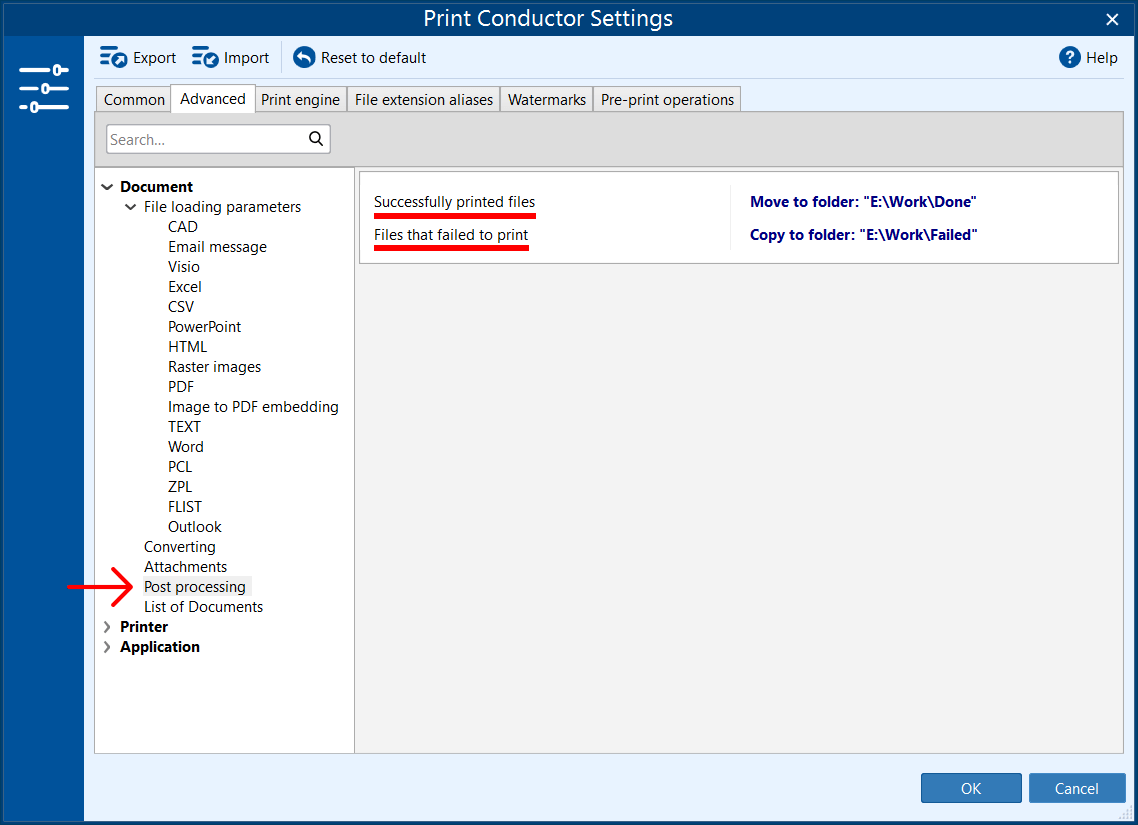This screenshot has width=1138, height=825.
Task: Go to Pre-print operations tab
Action: [x=667, y=100]
